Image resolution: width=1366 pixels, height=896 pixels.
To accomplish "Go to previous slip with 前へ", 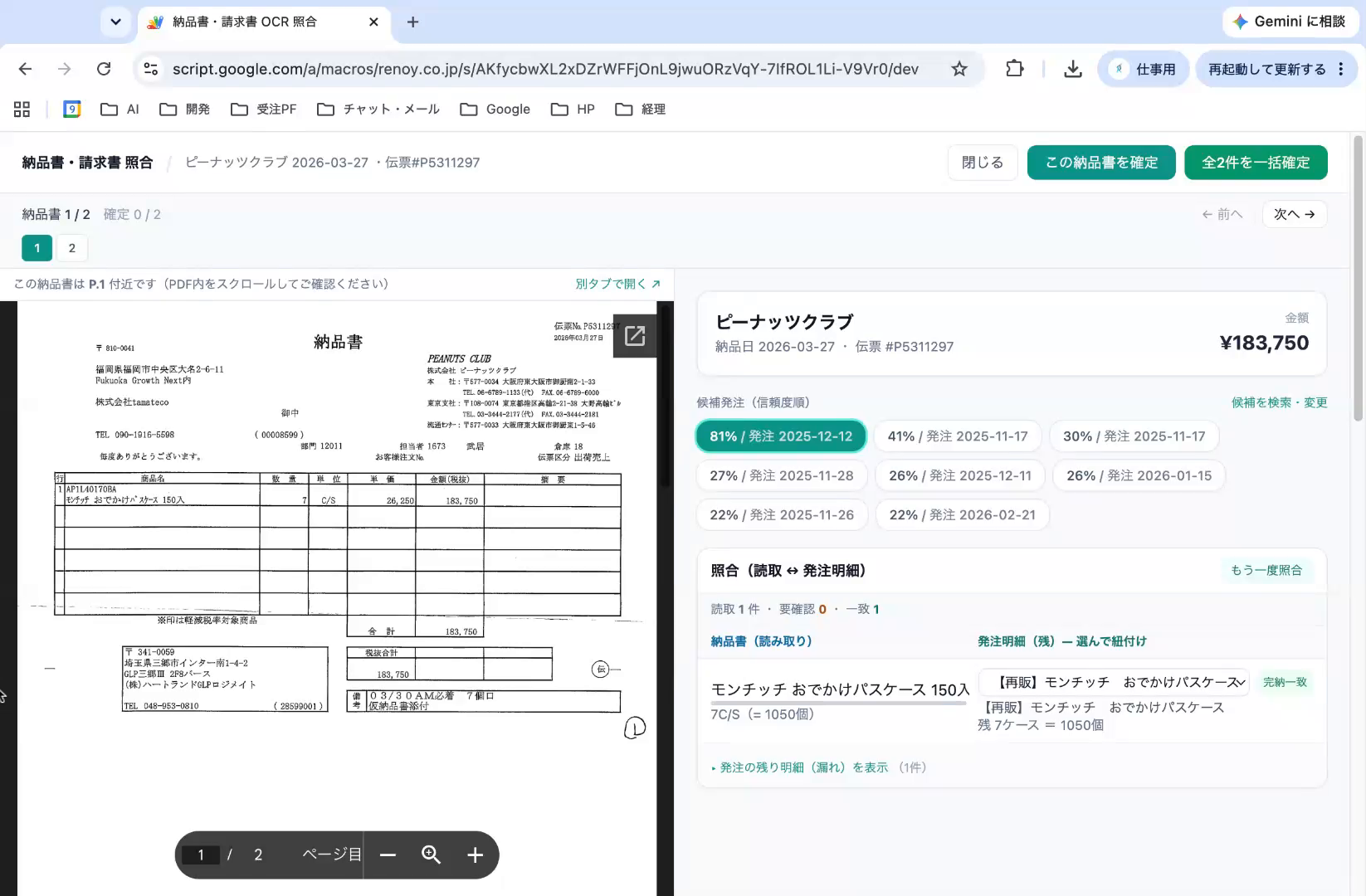I will [1222, 214].
